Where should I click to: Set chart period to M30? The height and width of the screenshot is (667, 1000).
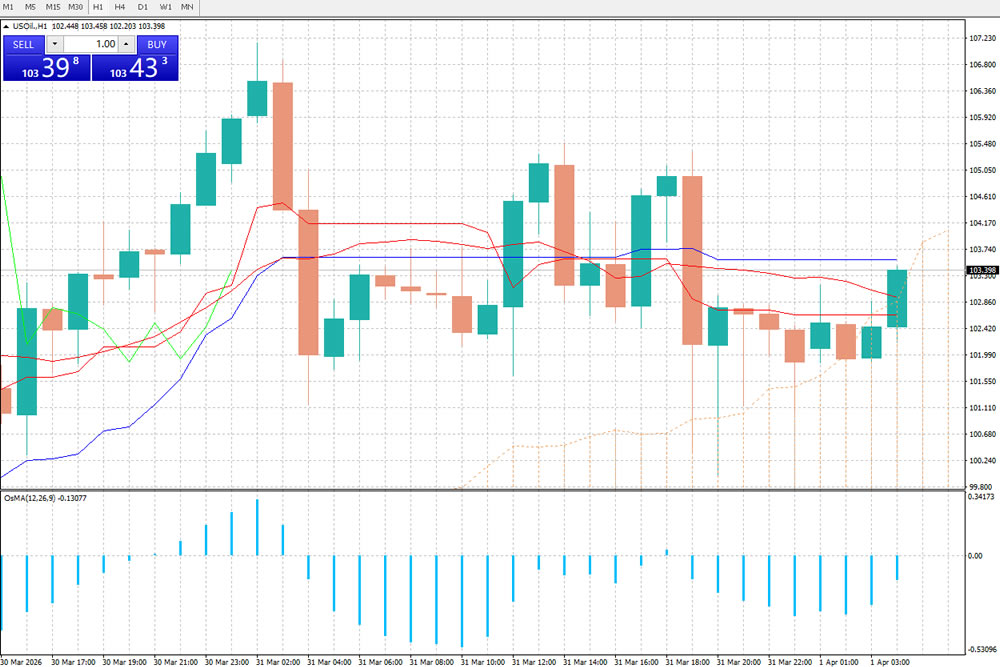pos(76,7)
